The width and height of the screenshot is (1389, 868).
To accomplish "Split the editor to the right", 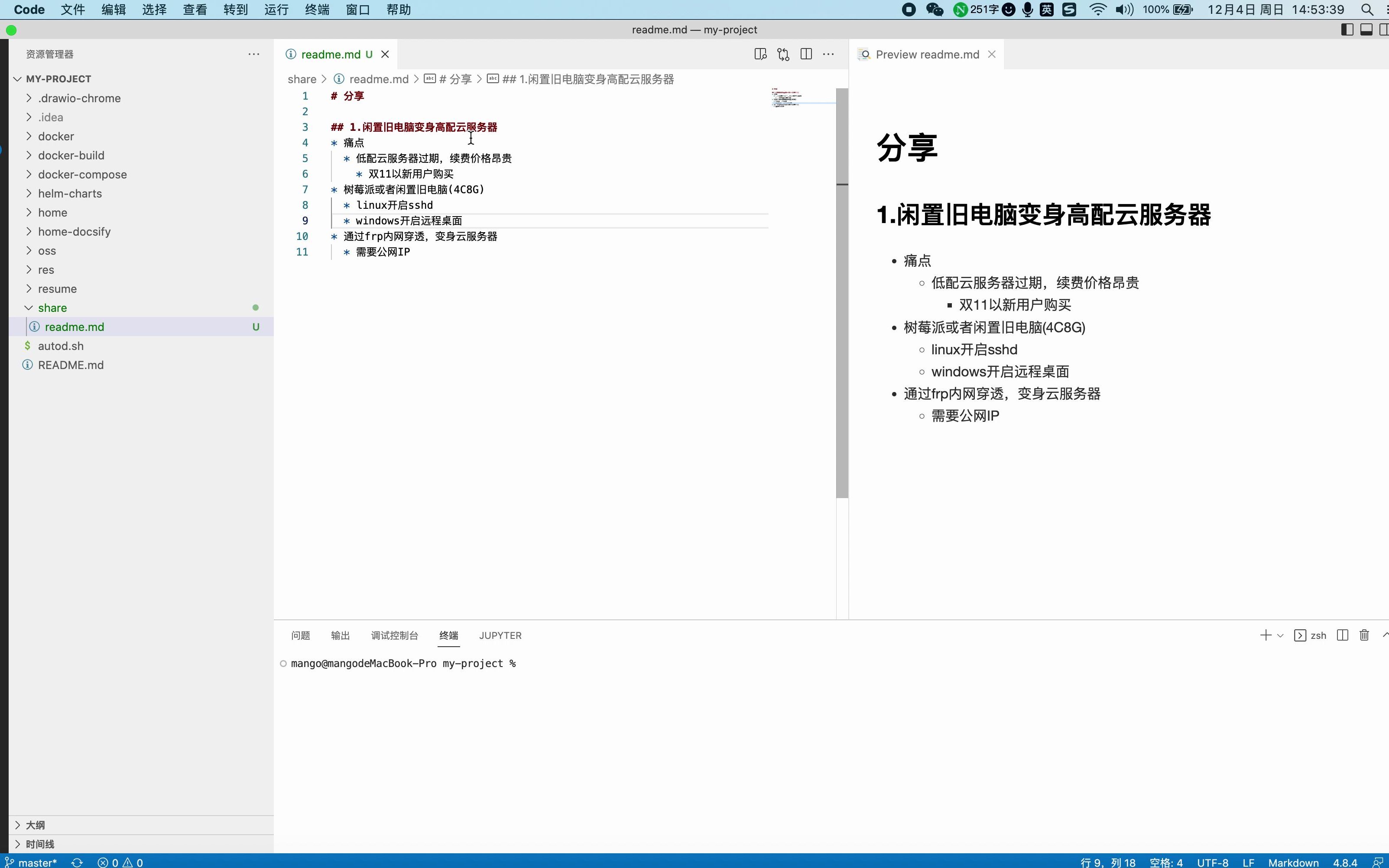I will click(806, 54).
